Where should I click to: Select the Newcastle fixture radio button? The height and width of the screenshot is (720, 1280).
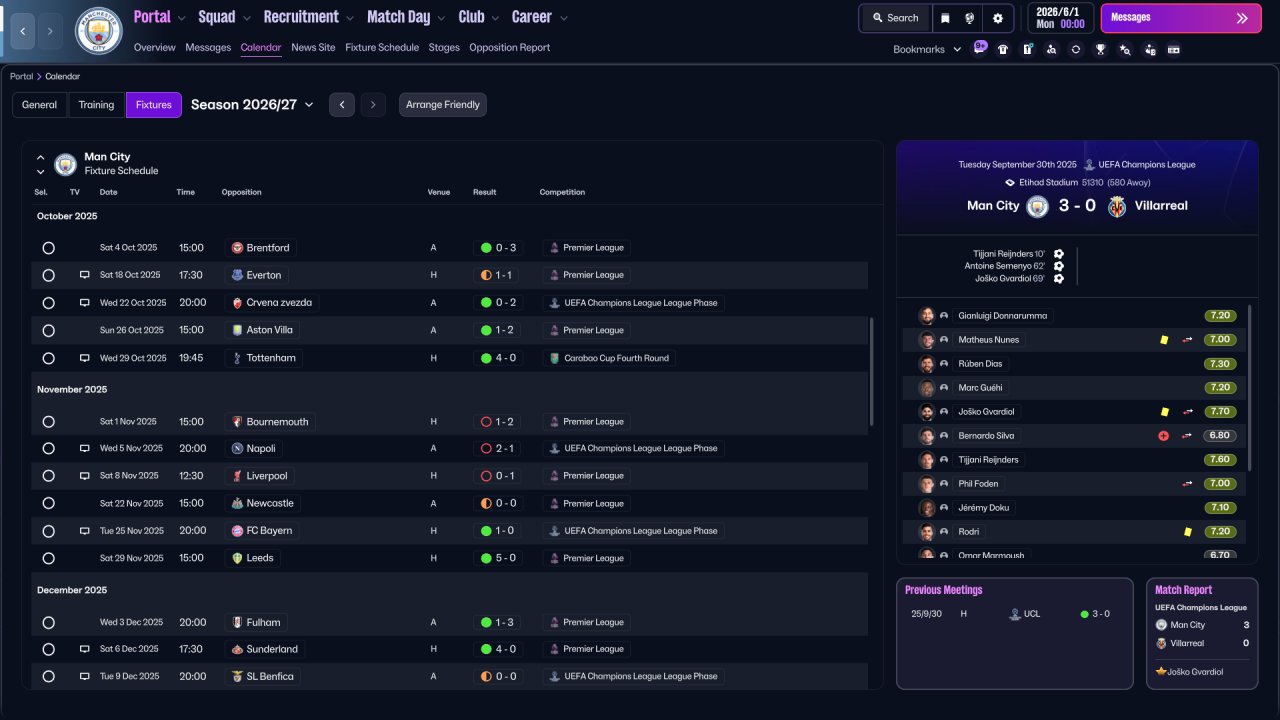[x=48, y=504]
